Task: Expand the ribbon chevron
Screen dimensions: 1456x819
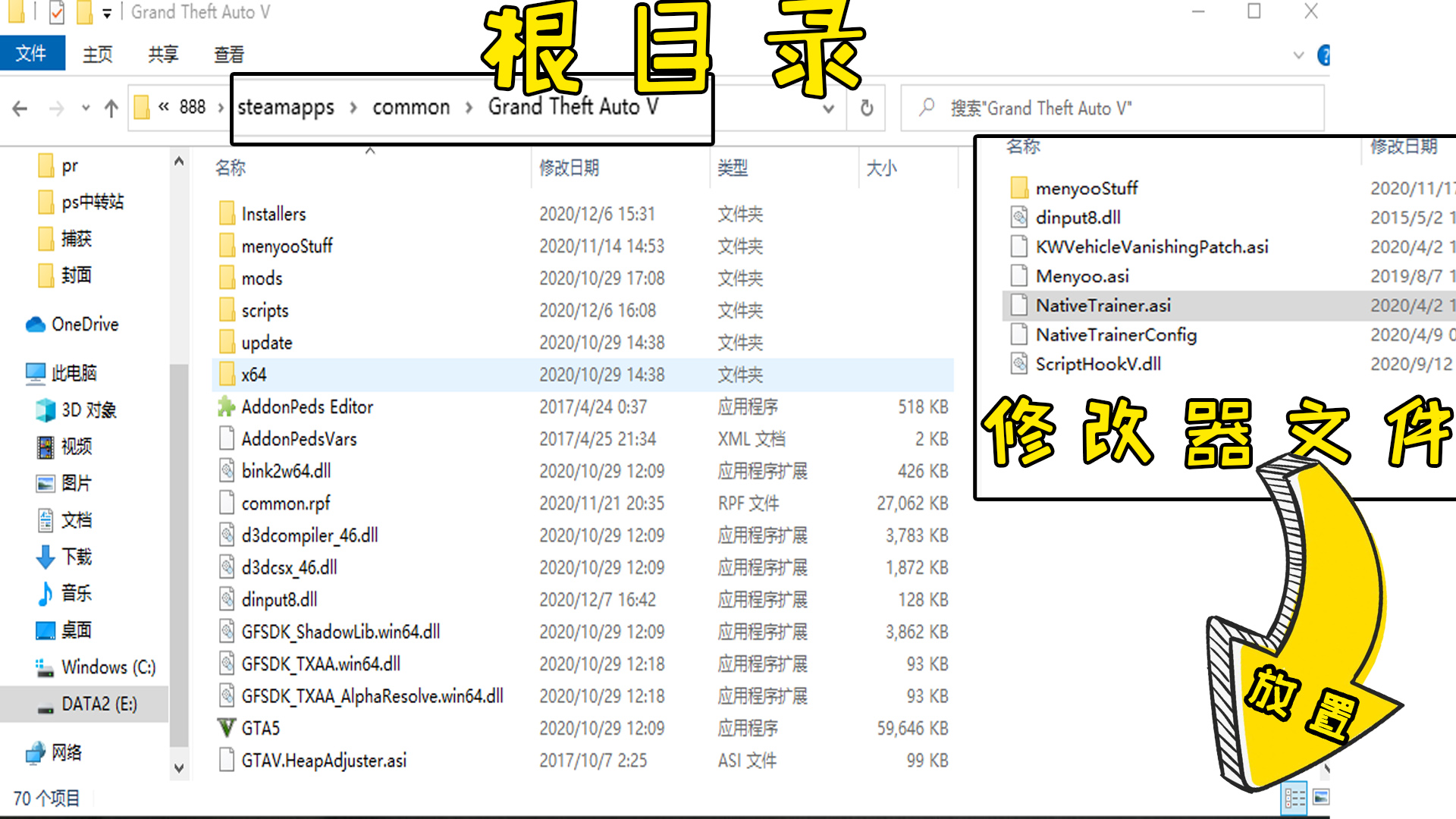Action: (1298, 55)
